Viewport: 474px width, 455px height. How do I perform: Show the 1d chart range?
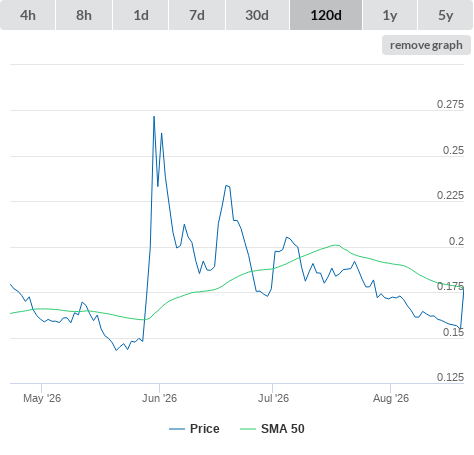[x=141, y=15]
